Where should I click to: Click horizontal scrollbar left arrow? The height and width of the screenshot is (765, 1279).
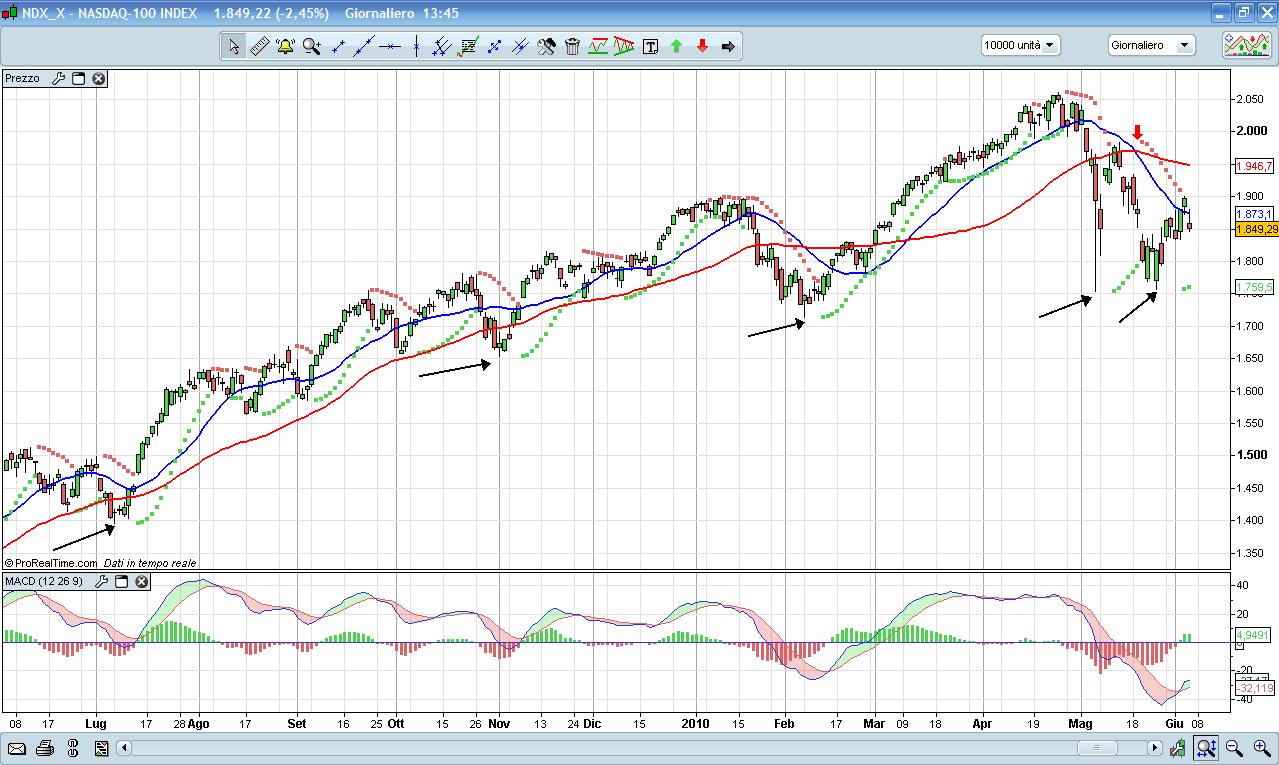pos(124,748)
